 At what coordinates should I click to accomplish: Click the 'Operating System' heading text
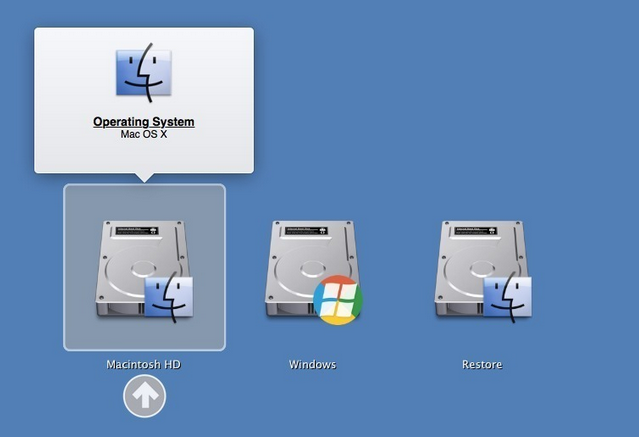pos(144,122)
